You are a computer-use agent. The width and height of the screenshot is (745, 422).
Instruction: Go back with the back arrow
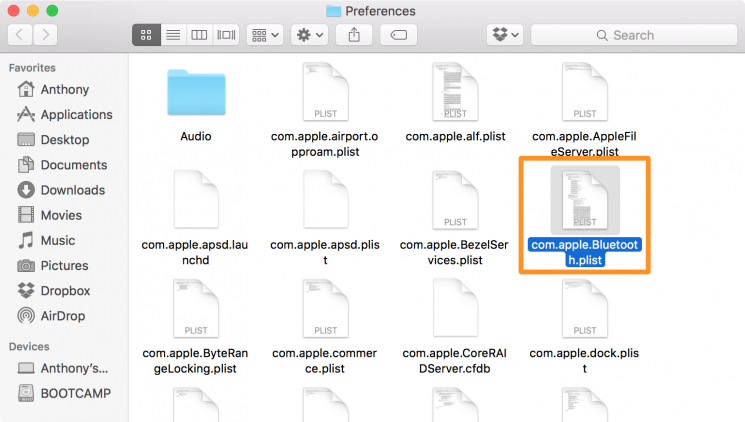[20, 35]
